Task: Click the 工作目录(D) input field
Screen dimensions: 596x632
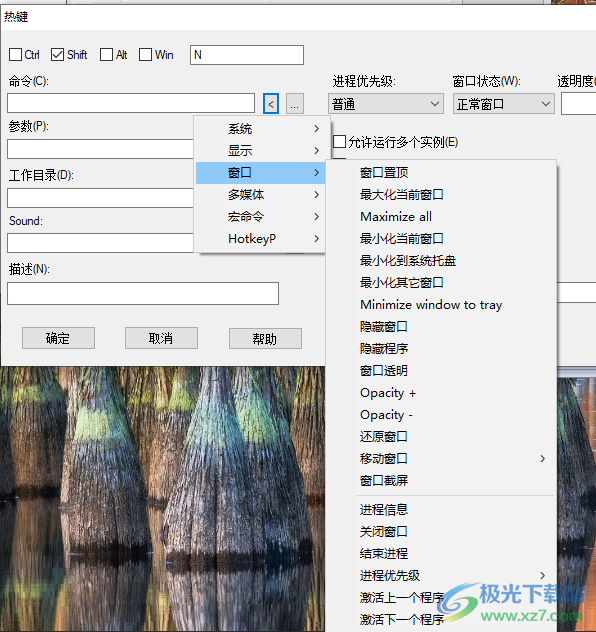Action: (x=100, y=198)
